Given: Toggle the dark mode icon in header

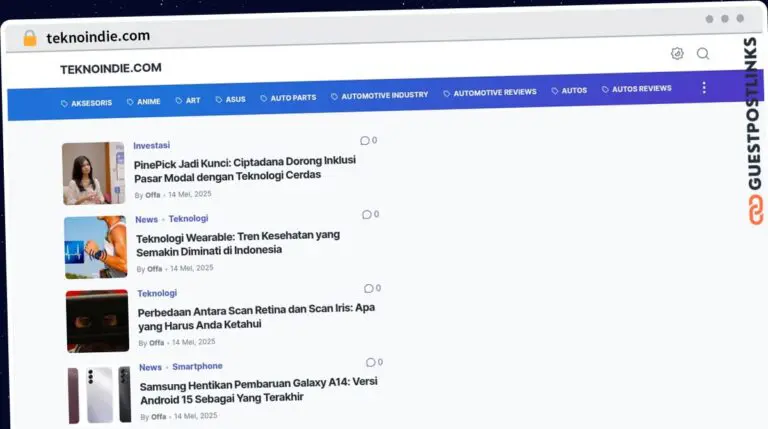Looking at the screenshot, I should pos(677,54).
